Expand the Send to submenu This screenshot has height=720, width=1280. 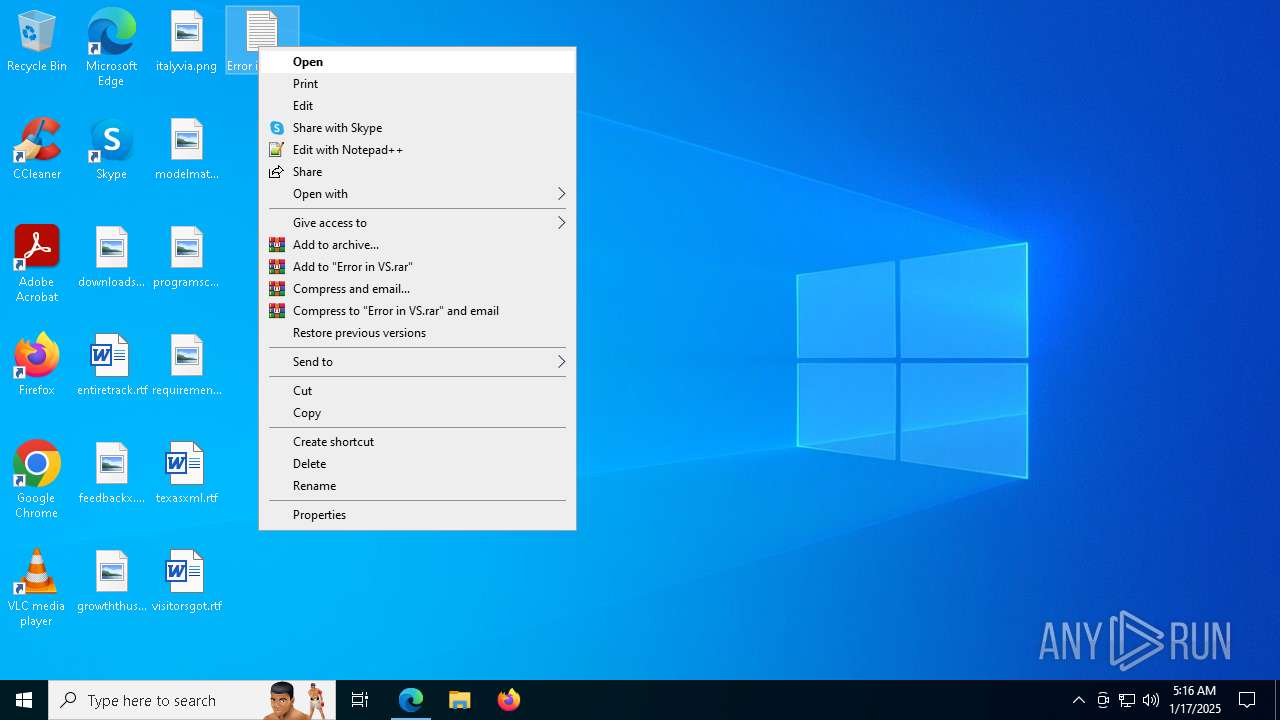pyautogui.click(x=417, y=362)
